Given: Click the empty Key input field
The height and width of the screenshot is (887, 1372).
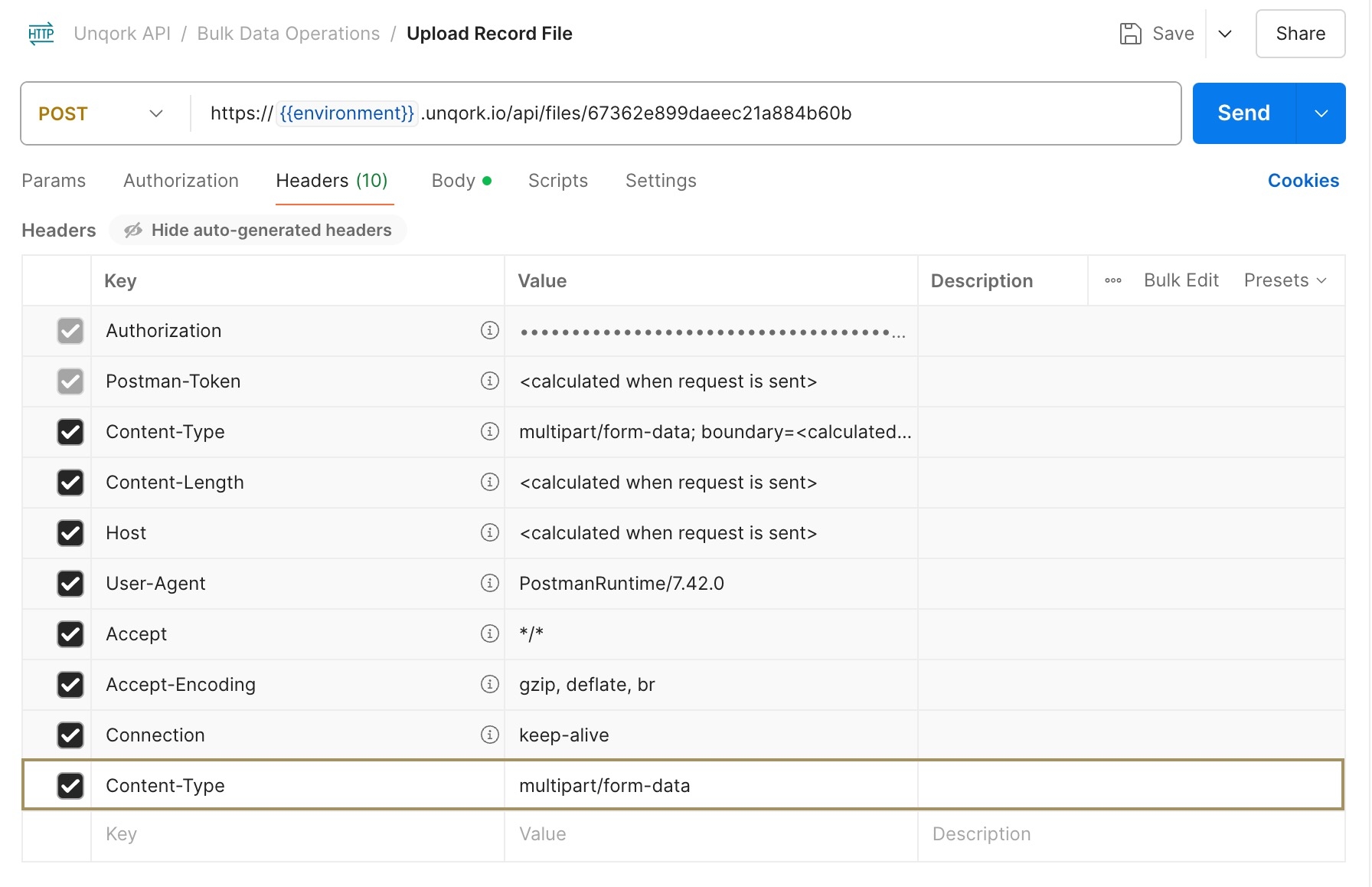Looking at the screenshot, I should tap(298, 834).
